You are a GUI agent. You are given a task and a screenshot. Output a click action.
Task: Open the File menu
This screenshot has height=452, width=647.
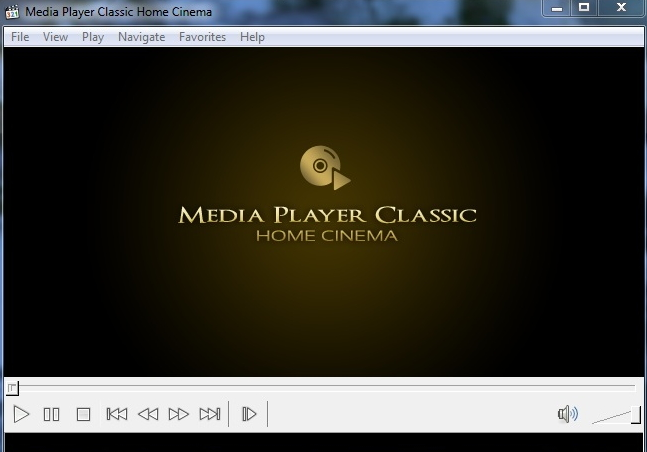pyautogui.click(x=20, y=37)
